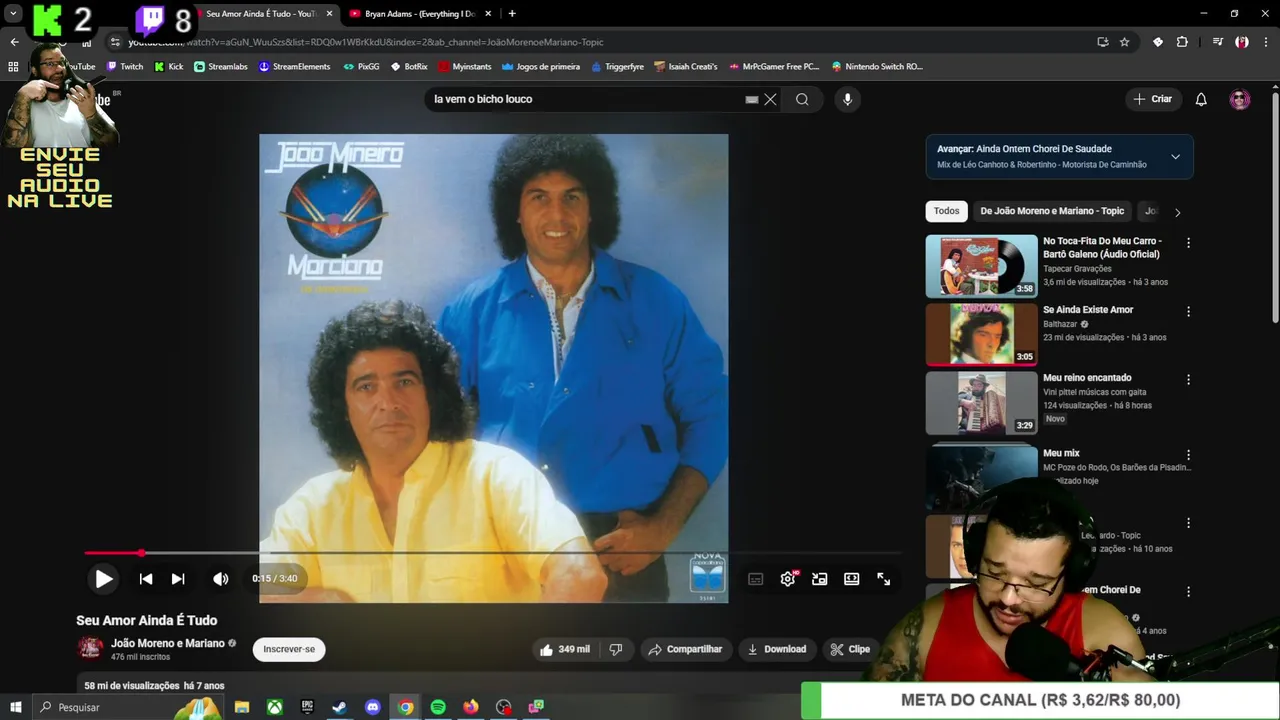Dislike the video
Screen dimensions: 1280x720
(616, 649)
